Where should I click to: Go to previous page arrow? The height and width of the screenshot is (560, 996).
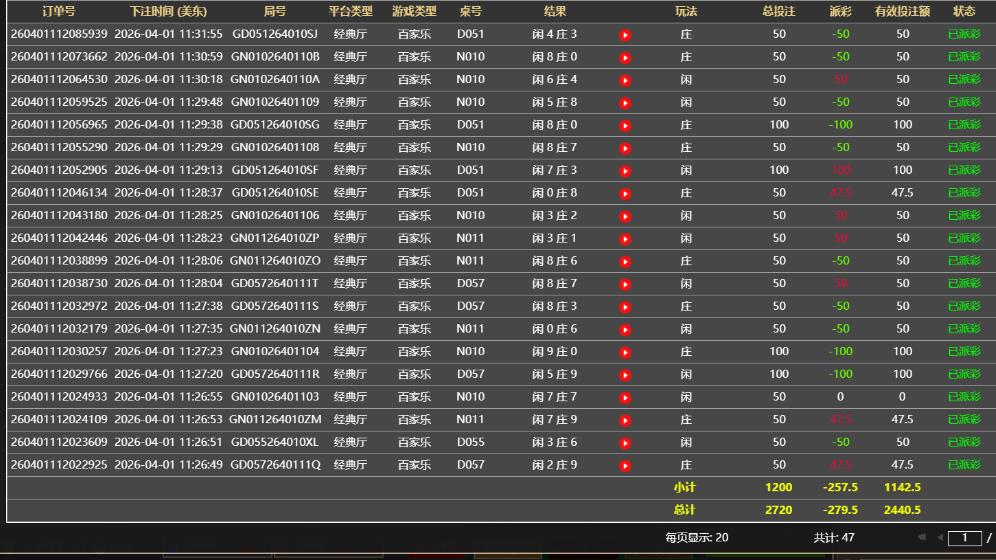[x=939, y=538]
